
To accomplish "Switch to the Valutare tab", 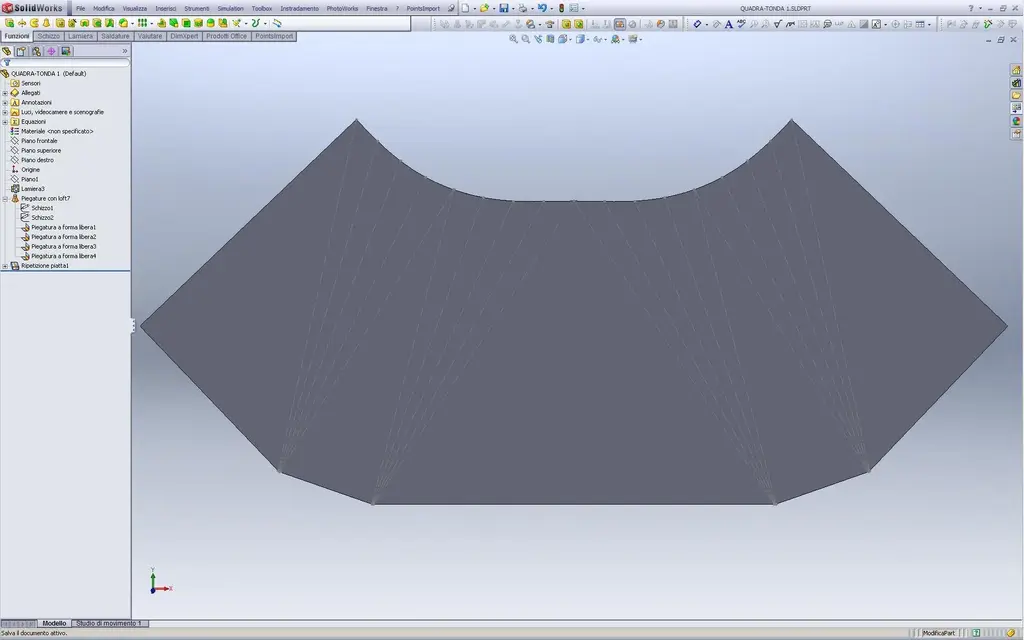I will click(150, 37).
